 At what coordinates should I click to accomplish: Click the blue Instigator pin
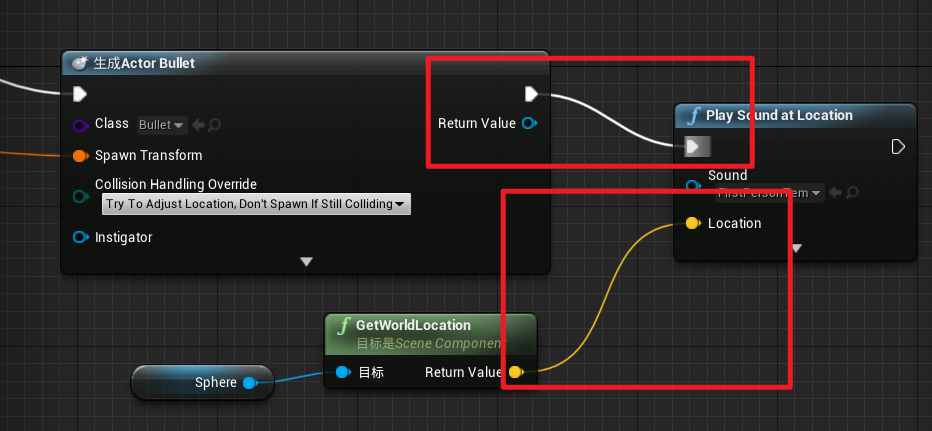(x=80, y=237)
